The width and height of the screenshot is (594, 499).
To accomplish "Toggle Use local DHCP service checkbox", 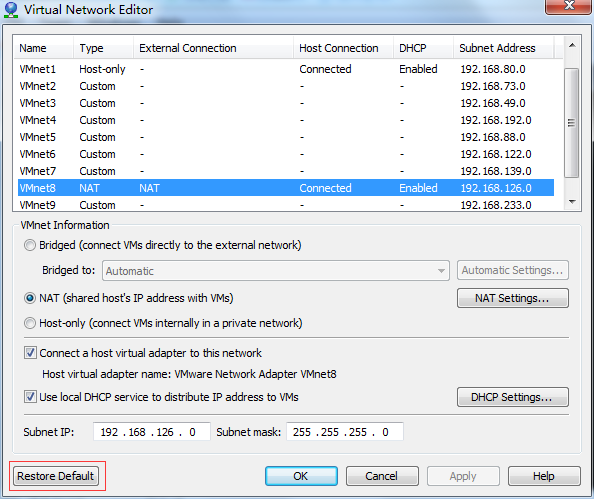I will coord(30,397).
